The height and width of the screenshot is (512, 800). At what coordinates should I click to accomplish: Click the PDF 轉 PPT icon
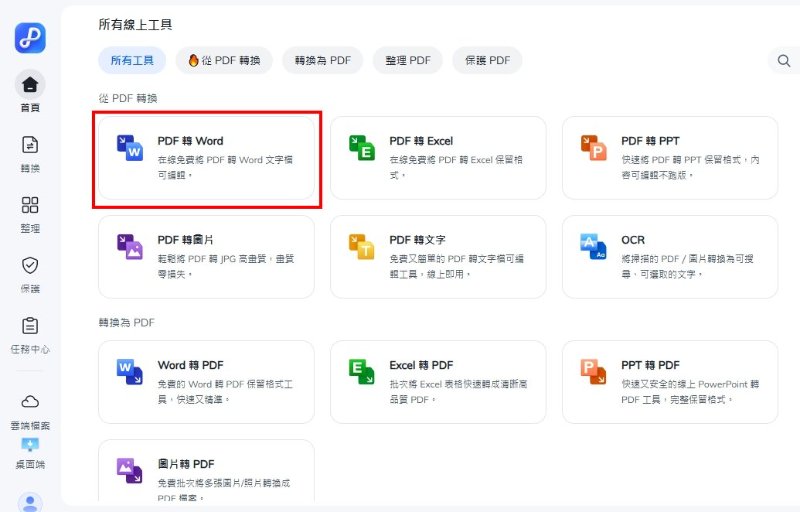click(594, 148)
